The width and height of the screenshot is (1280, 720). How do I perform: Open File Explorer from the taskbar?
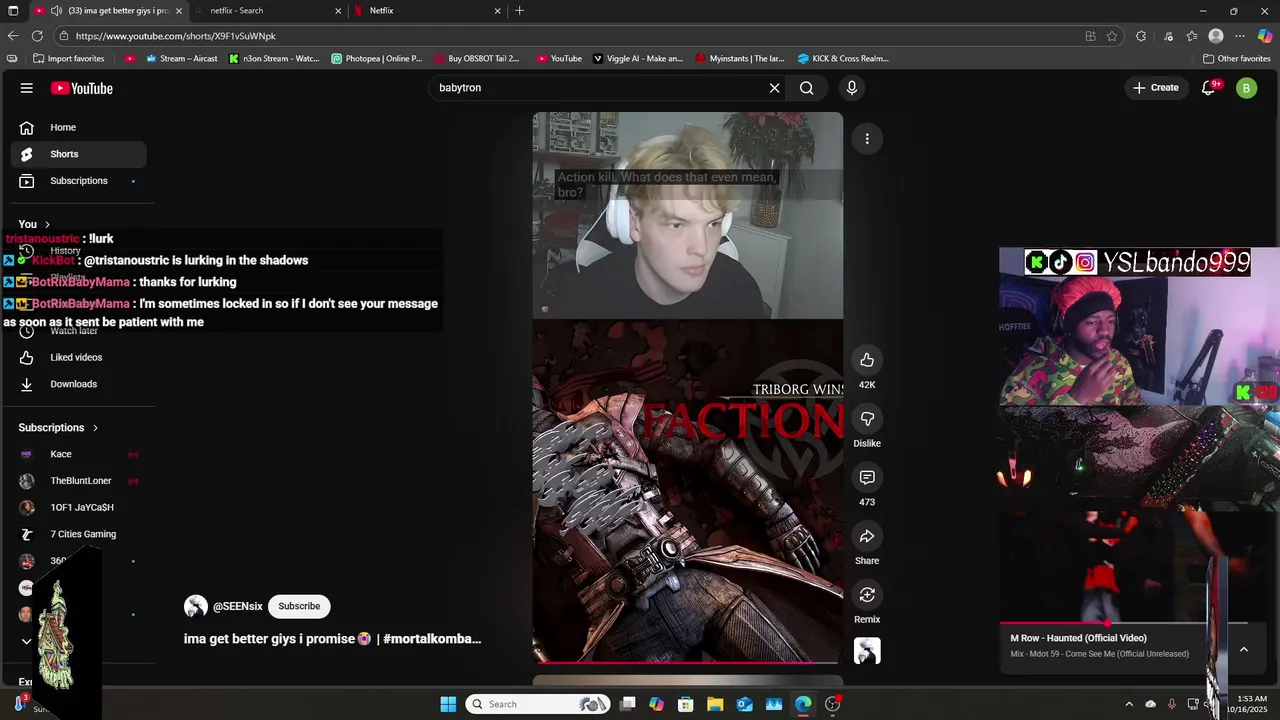[715, 704]
